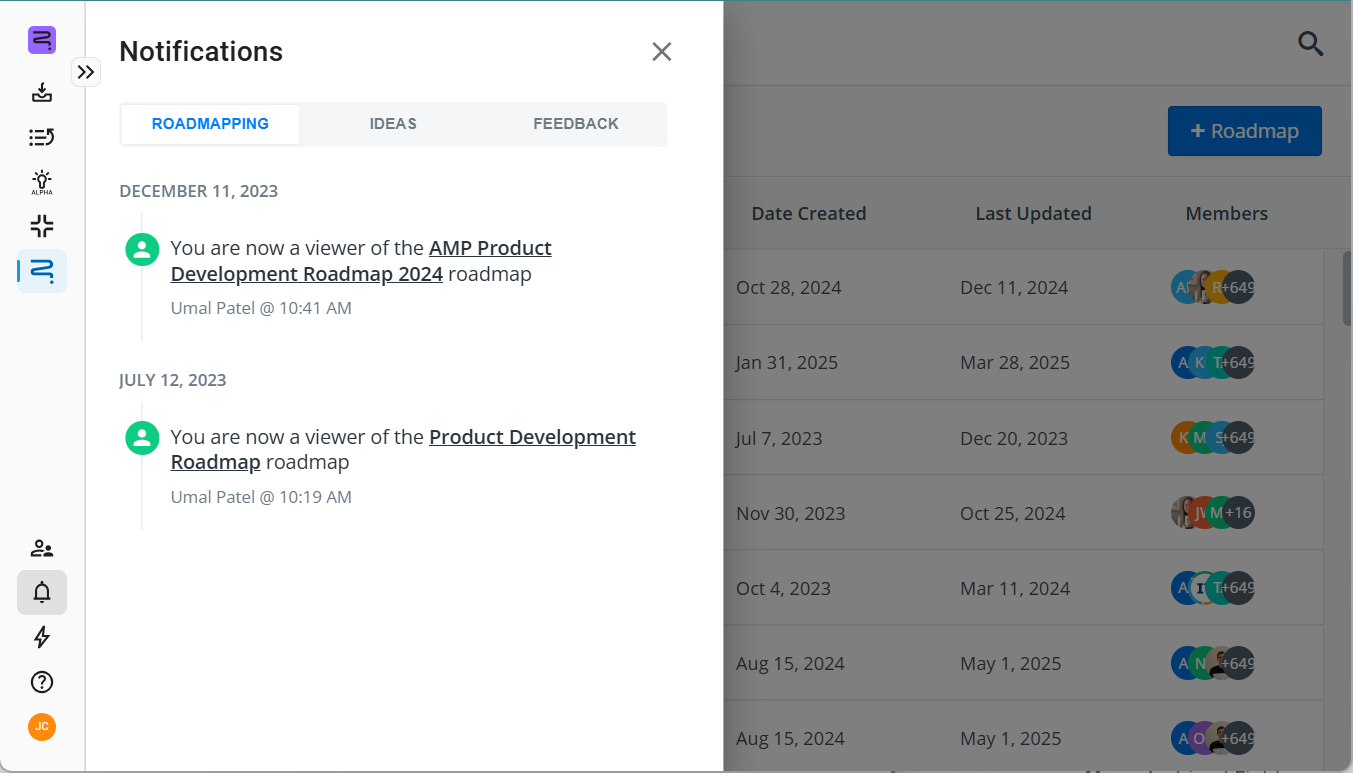This screenshot has height=773, width=1353.
Task: Open the JC user profile avatar
Action: pos(42,727)
